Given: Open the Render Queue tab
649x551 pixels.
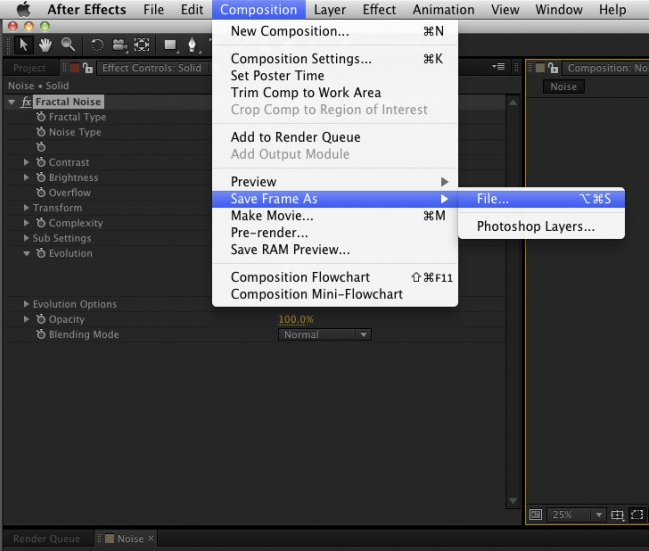Looking at the screenshot, I should pos(47,539).
